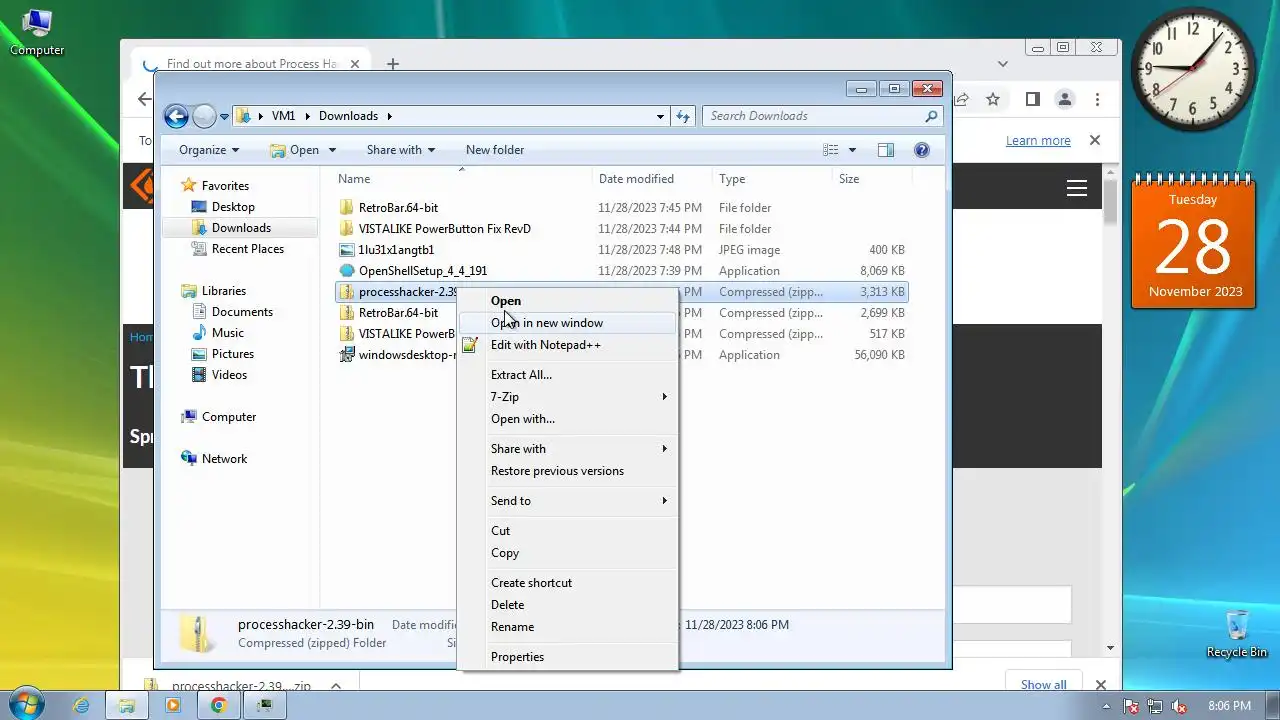
Task: Select the OpenShellSetup_4_4_191 application icon
Action: tap(347, 271)
